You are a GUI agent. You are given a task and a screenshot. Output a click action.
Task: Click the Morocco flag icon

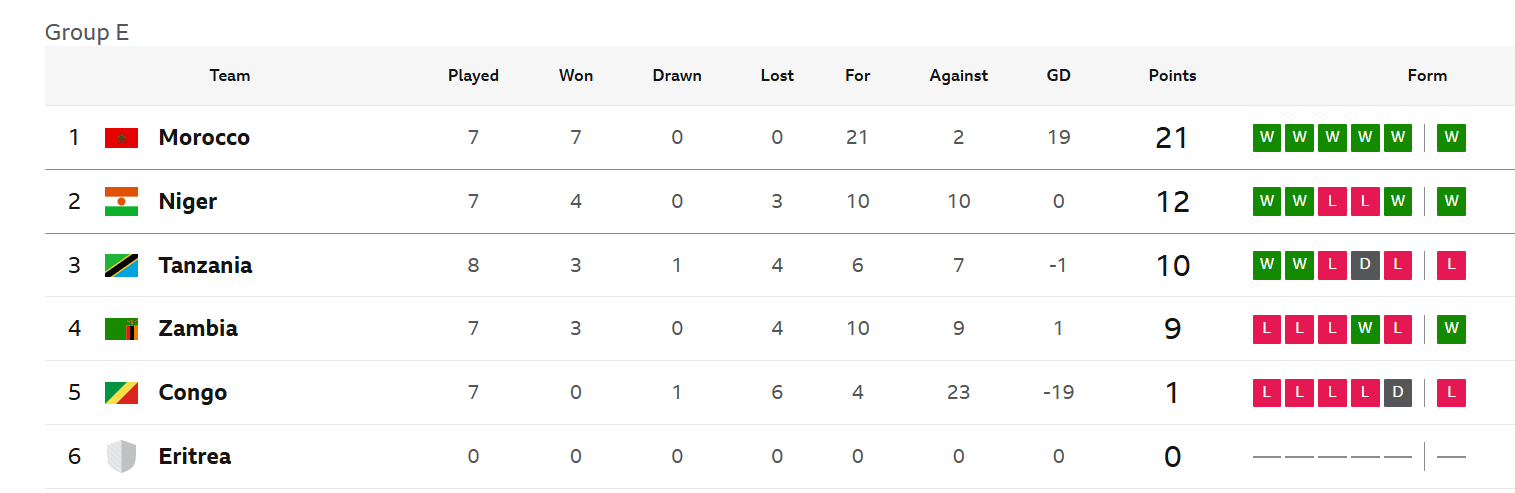[121, 138]
